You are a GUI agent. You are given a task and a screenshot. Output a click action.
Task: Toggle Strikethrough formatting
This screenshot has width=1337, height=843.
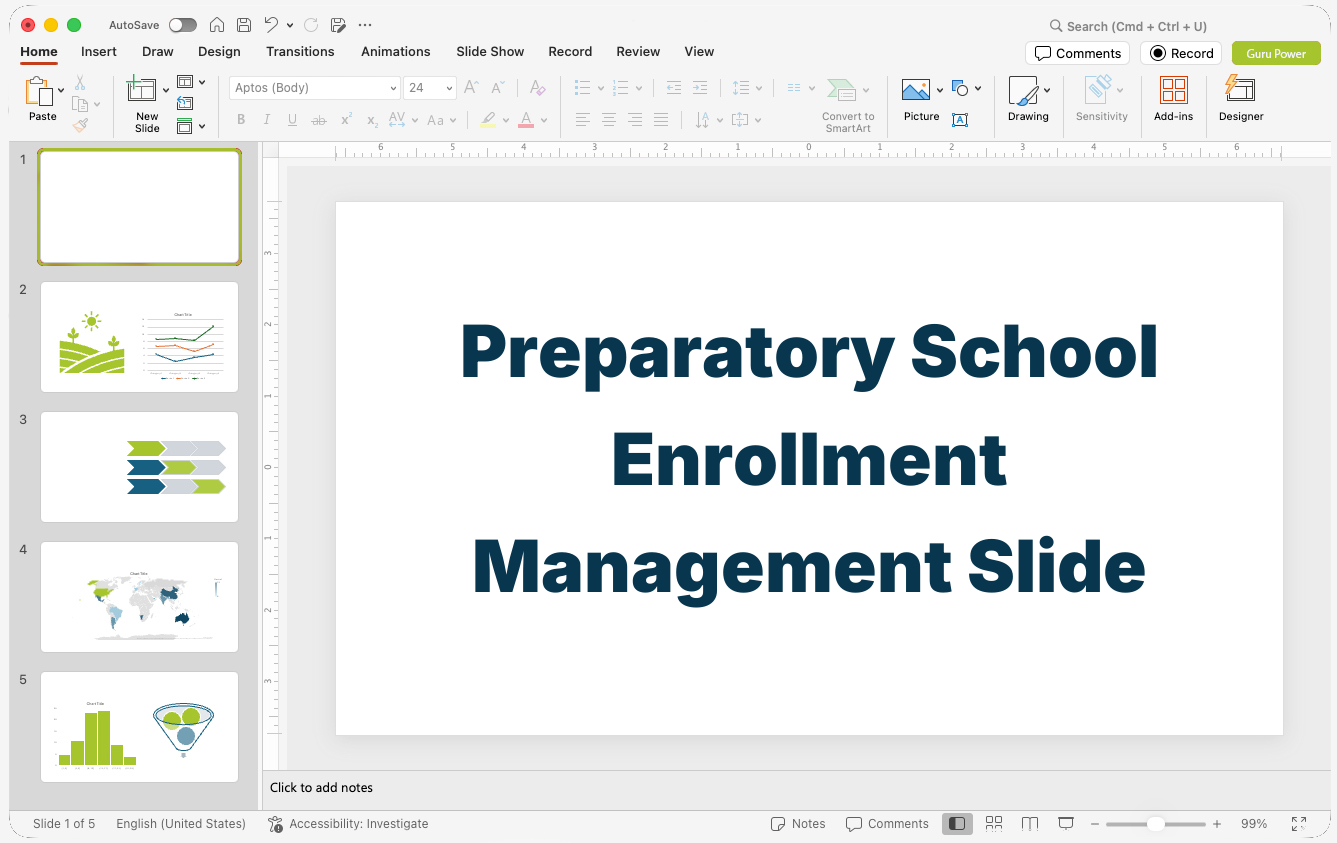pos(319,120)
